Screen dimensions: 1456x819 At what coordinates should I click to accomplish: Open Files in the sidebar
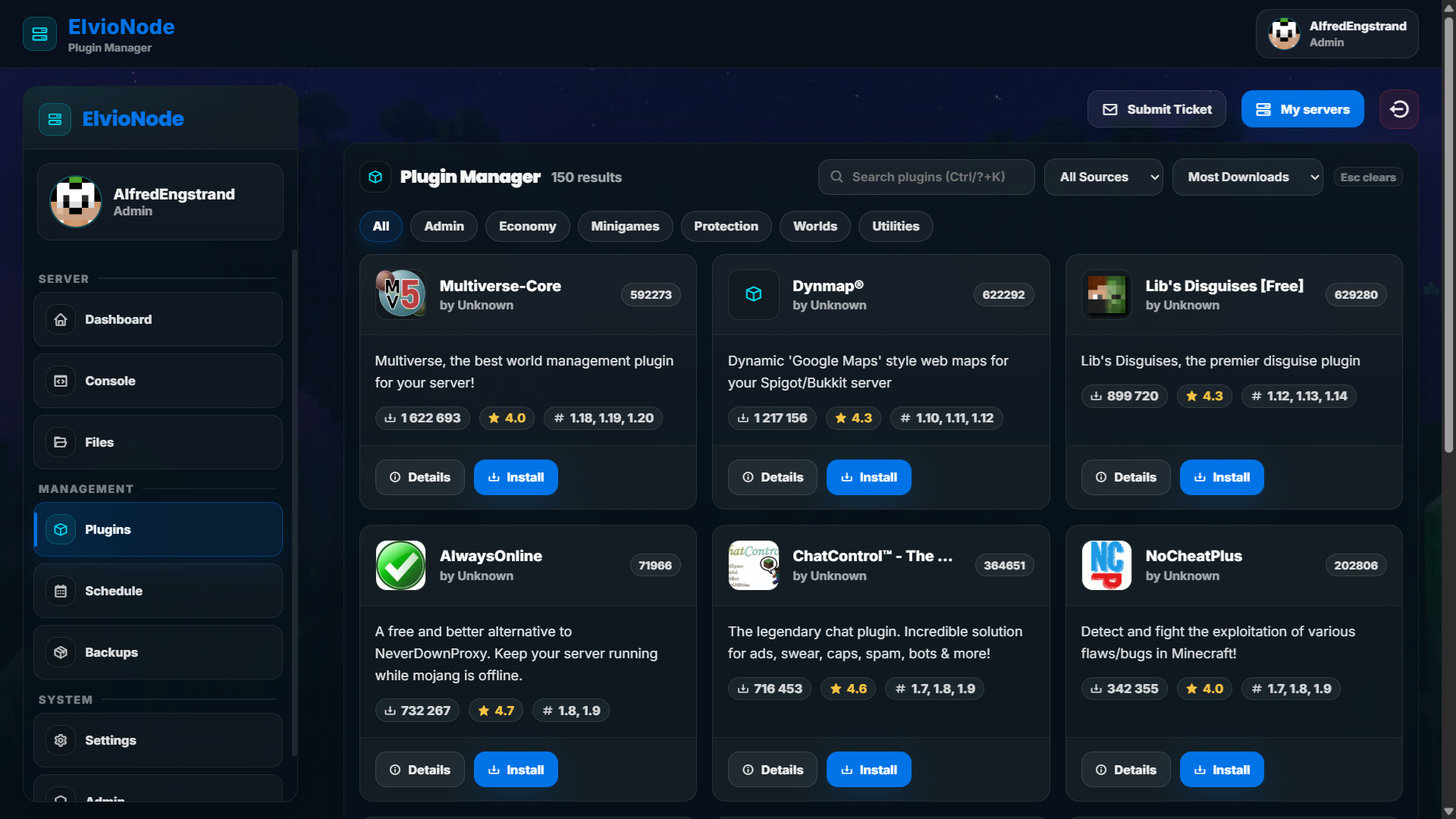[x=158, y=442]
